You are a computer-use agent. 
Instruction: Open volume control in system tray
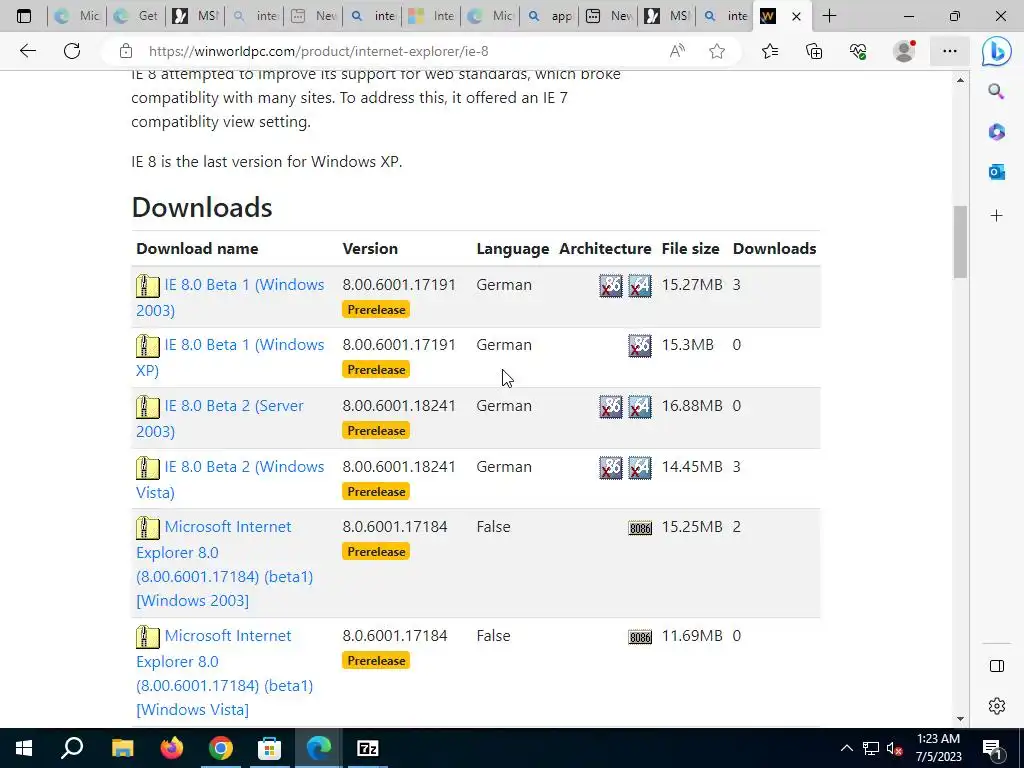pyautogui.click(x=895, y=748)
